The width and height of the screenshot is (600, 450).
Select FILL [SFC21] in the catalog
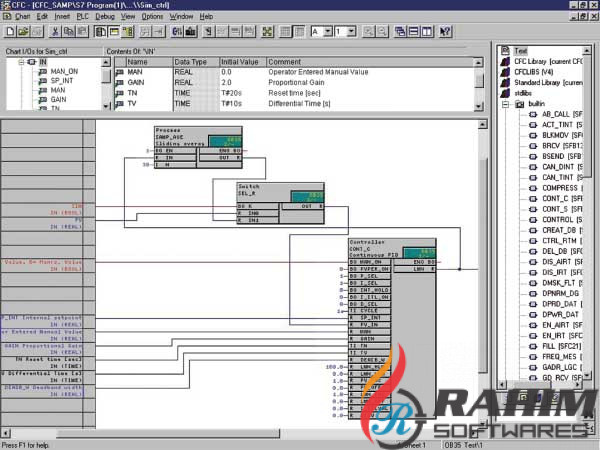click(561, 346)
